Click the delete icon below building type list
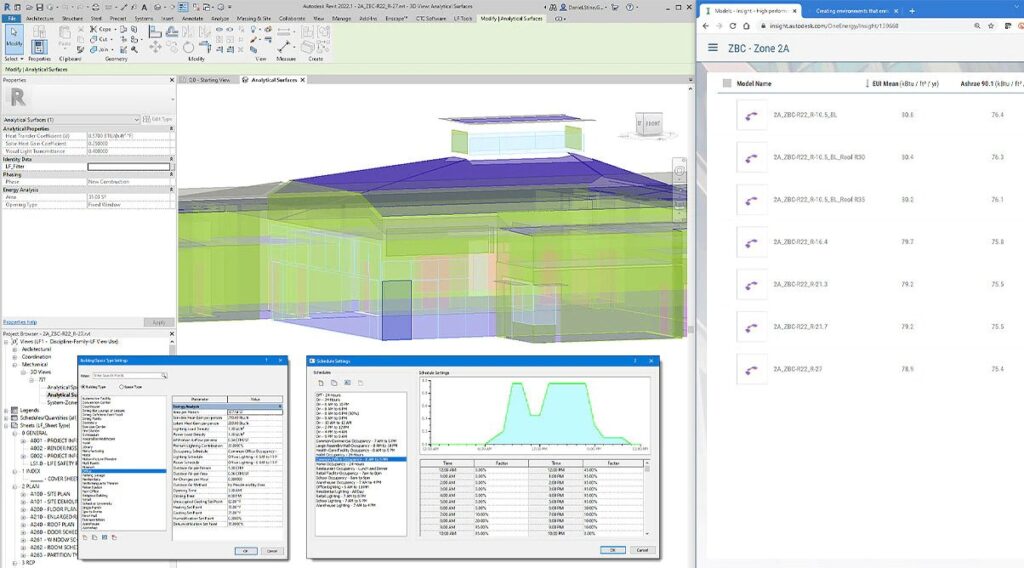Image resolution: width=1024 pixels, height=568 pixels. (114, 537)
